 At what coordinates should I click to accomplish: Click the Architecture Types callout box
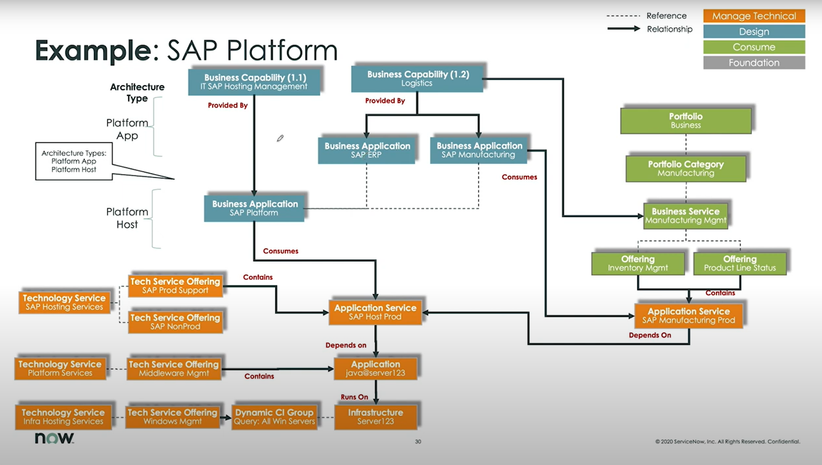[74, 161]
